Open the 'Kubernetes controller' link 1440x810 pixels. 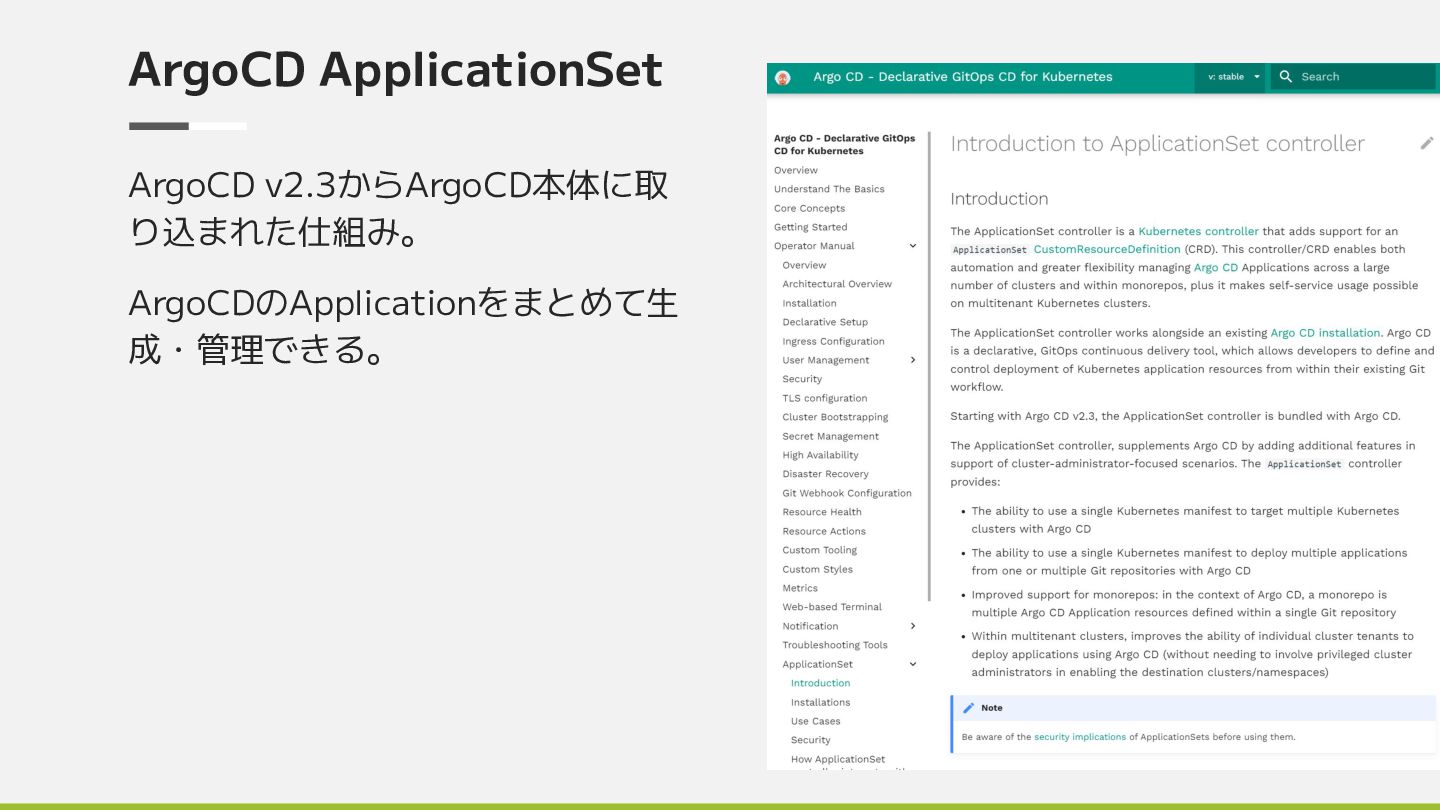point(1198,231)
